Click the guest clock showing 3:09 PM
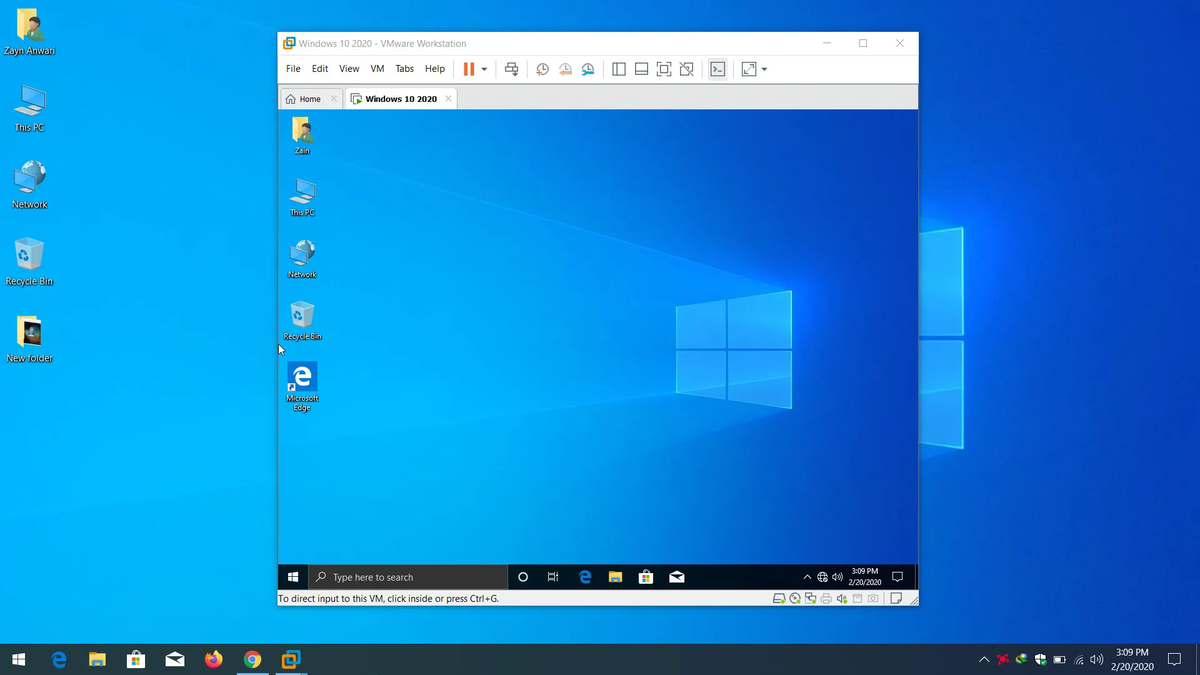Screen dimensions: 1200x675 tap(865, 577)
